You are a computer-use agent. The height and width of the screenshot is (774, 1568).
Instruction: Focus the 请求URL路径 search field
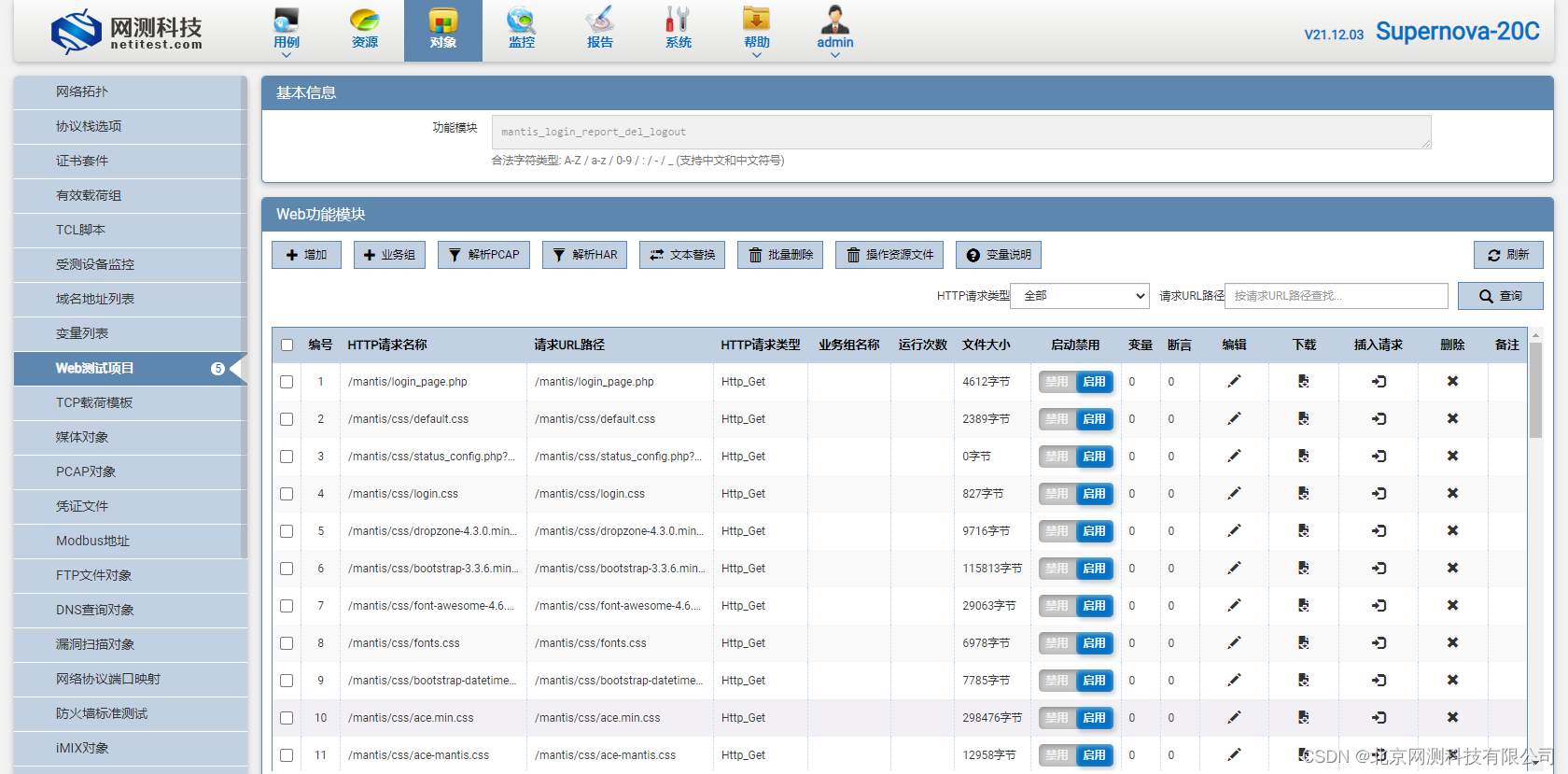pyautogui.click(x=1337, y=296)
